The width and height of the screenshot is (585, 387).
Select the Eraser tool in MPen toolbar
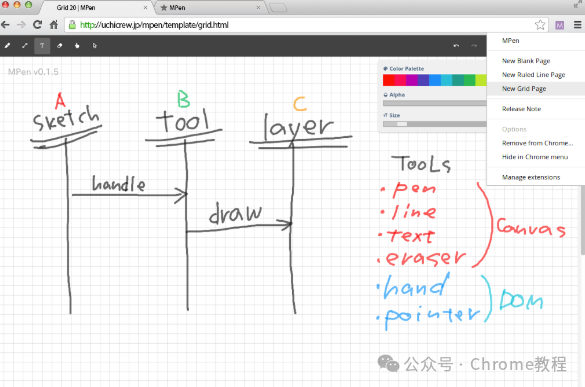59,46
